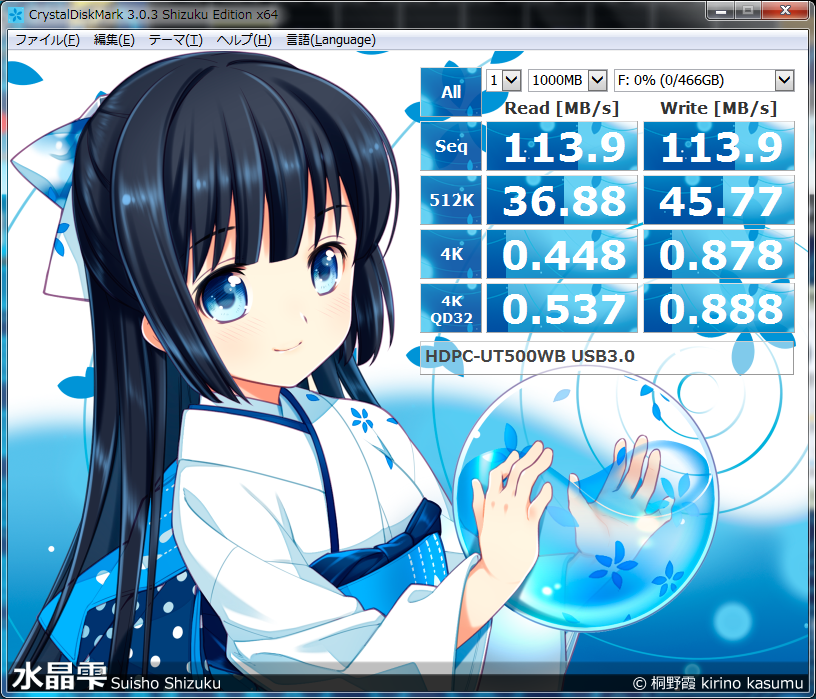816x699 pixels.
Task: Start the 4K QD32 benchmark test
Action: tap(451, 308)
